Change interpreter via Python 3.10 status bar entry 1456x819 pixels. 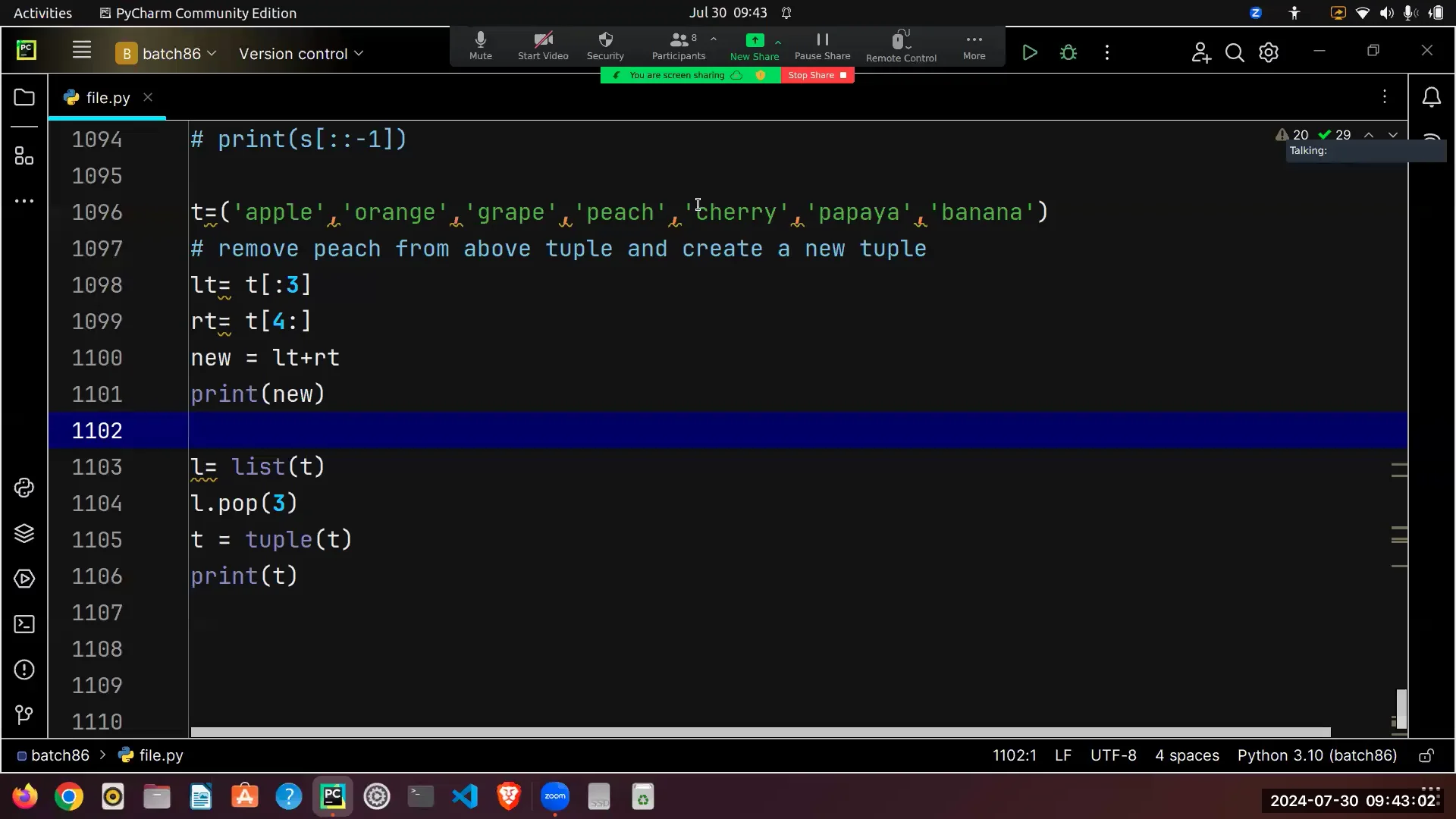[x=1316, y=755]
